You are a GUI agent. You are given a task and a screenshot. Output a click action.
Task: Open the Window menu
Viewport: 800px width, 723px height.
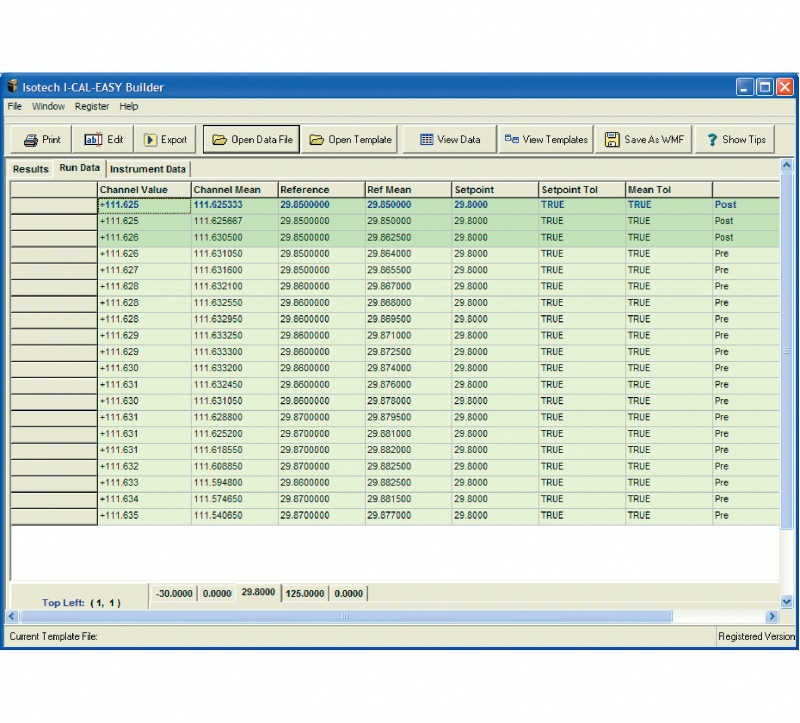tap(48, 106)
